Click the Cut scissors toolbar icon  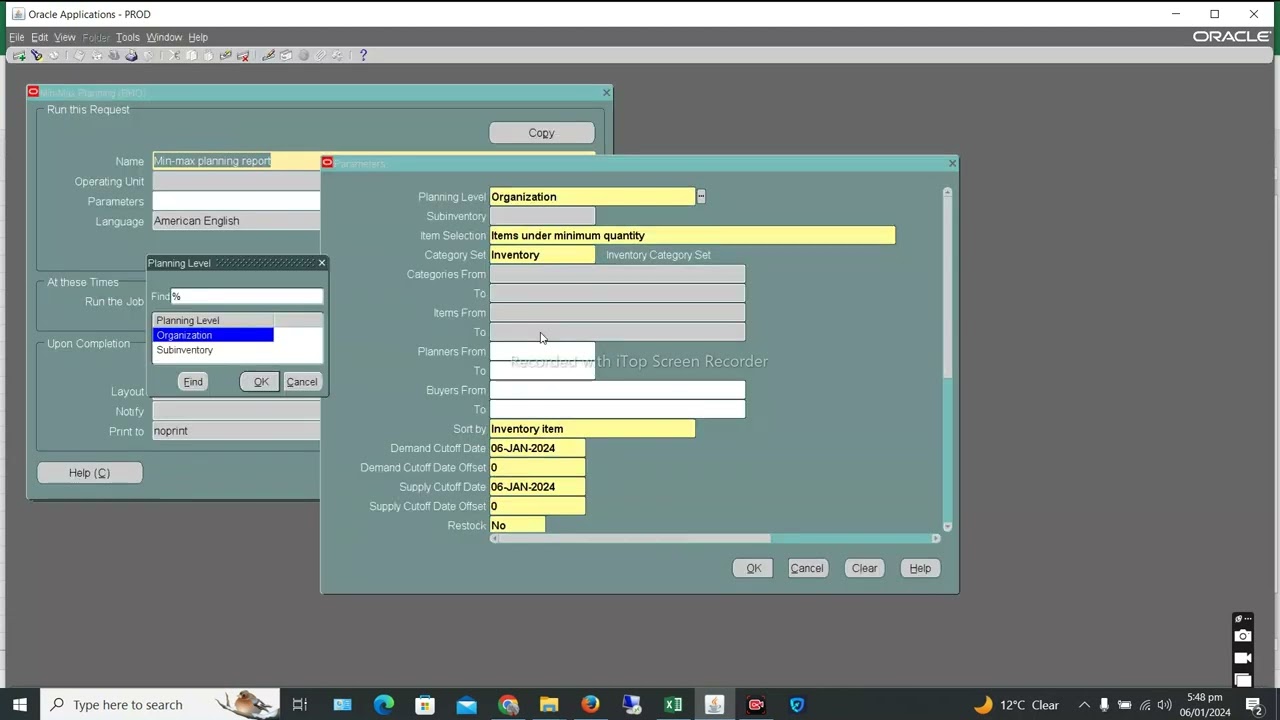click(x=175, y=56)
